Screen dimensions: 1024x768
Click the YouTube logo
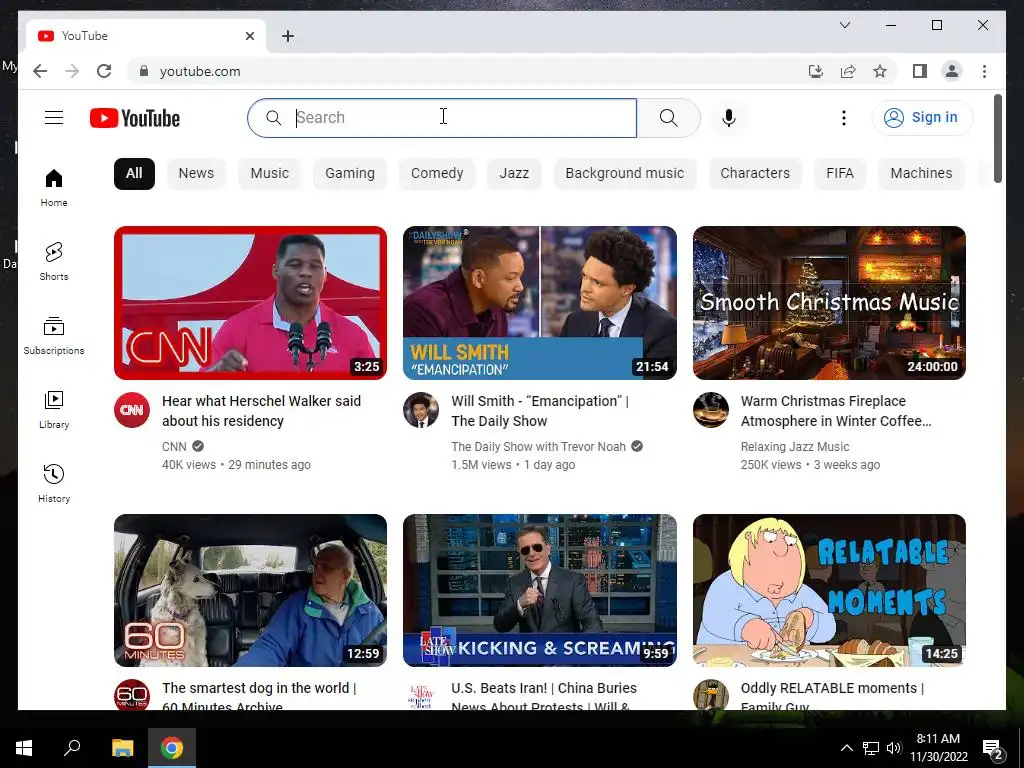pos(135,118)
